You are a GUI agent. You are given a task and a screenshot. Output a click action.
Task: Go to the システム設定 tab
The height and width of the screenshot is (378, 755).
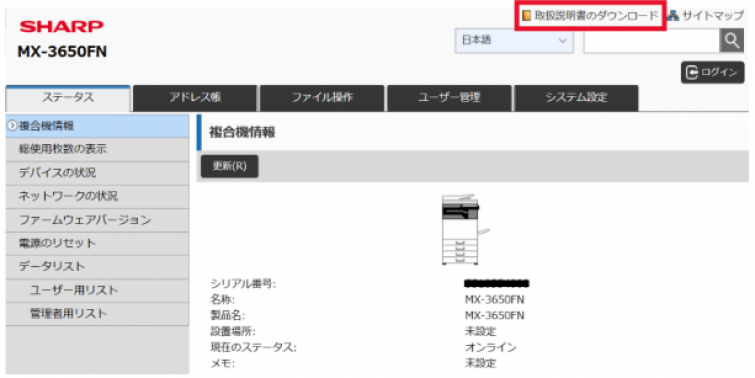click(x=576, y=98)
